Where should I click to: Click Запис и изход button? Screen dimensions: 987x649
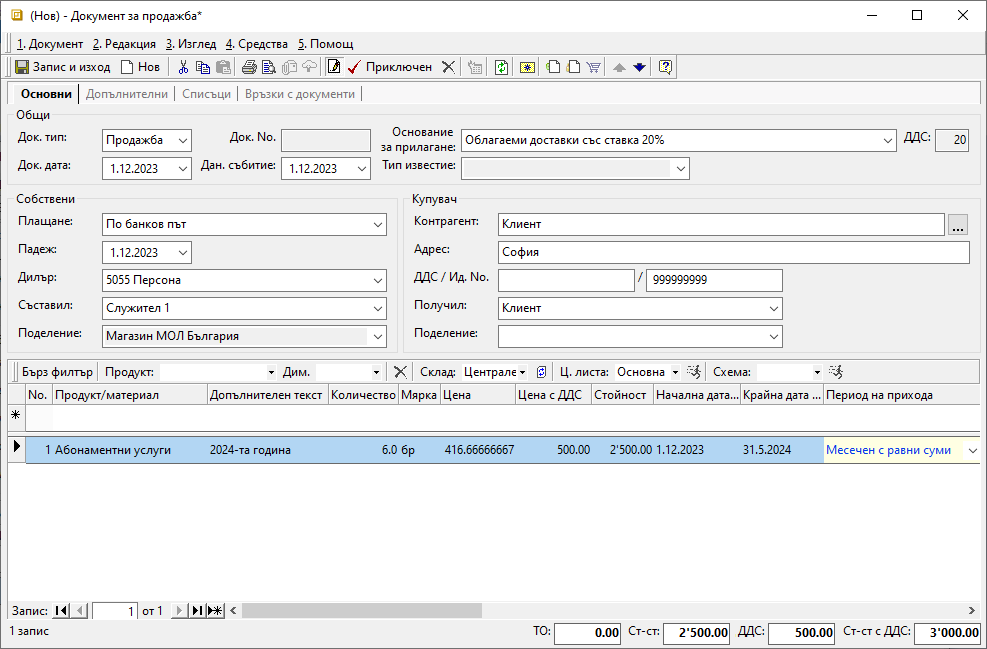click(62, 67)
